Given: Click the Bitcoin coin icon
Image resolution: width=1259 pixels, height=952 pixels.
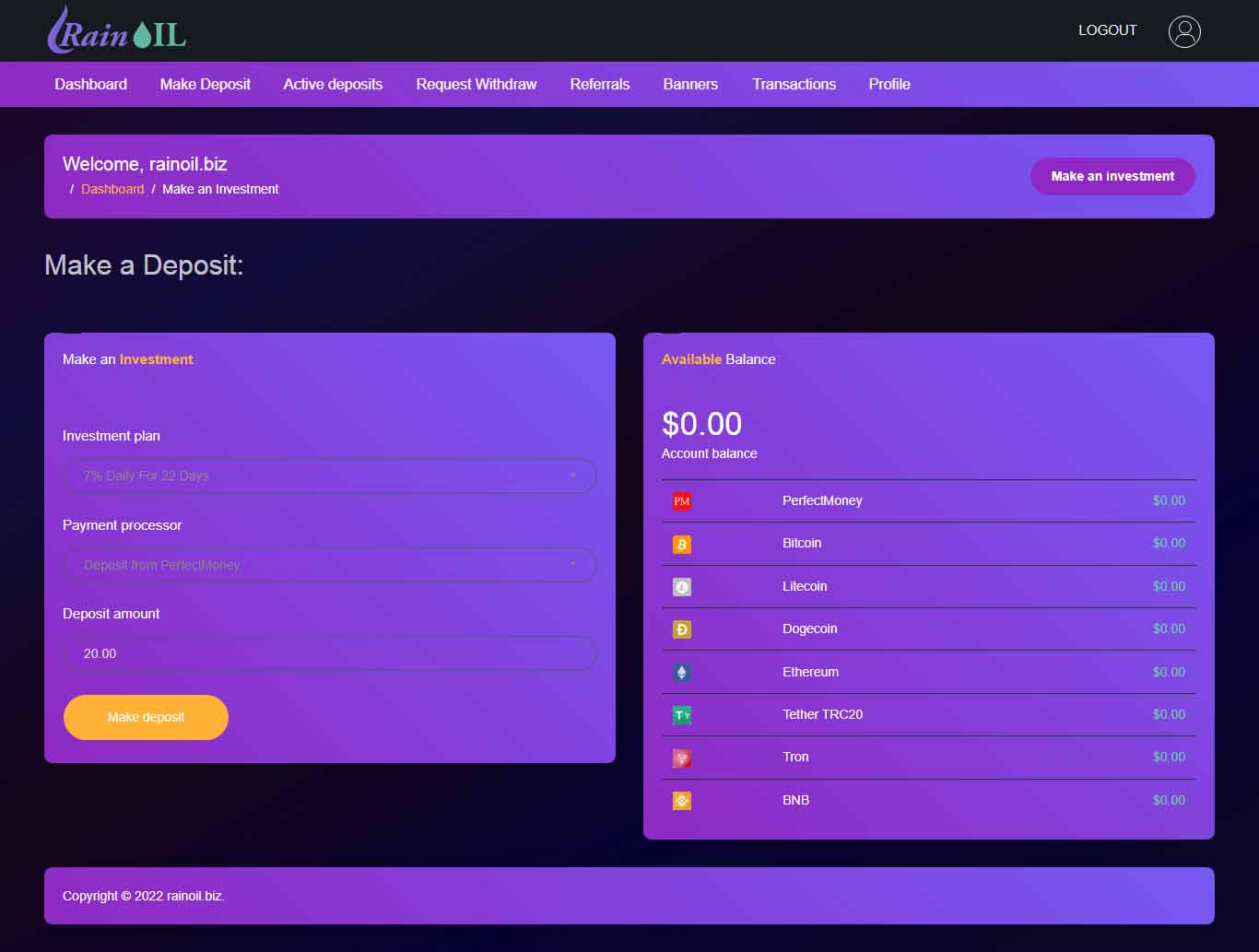Looking at the screenshot, I should coord(682,544).
